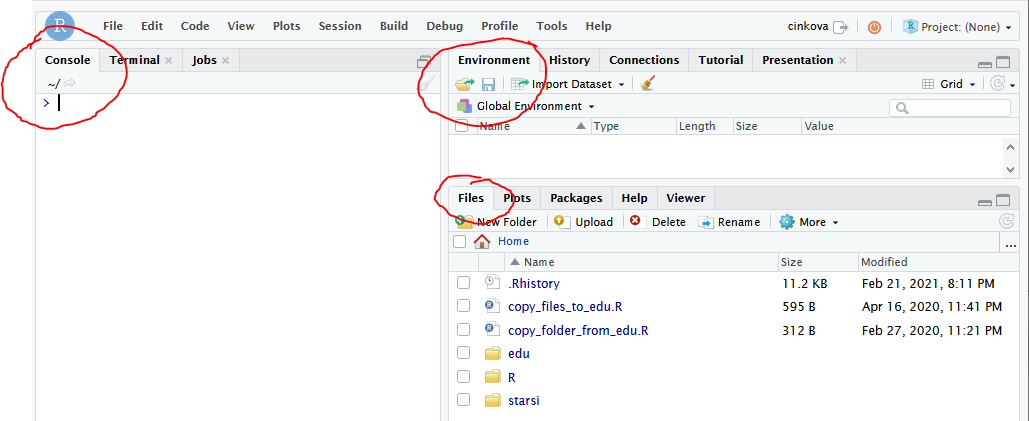Open the starsi folder link
The height and width of the screenshot is (421, 1029).
click(x=526, y=400)
